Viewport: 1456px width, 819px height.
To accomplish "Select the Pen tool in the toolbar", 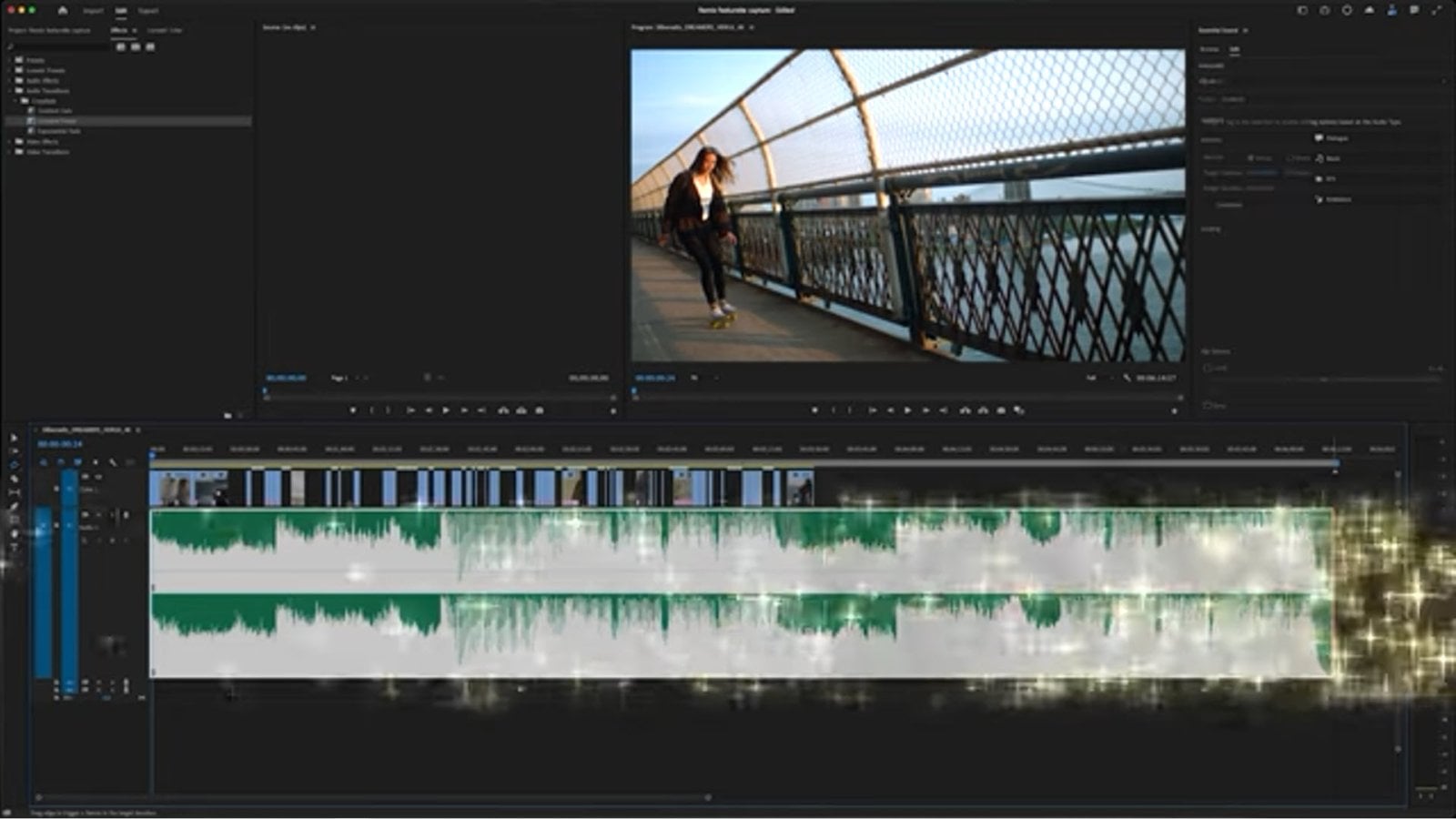I will pos(14,507).
